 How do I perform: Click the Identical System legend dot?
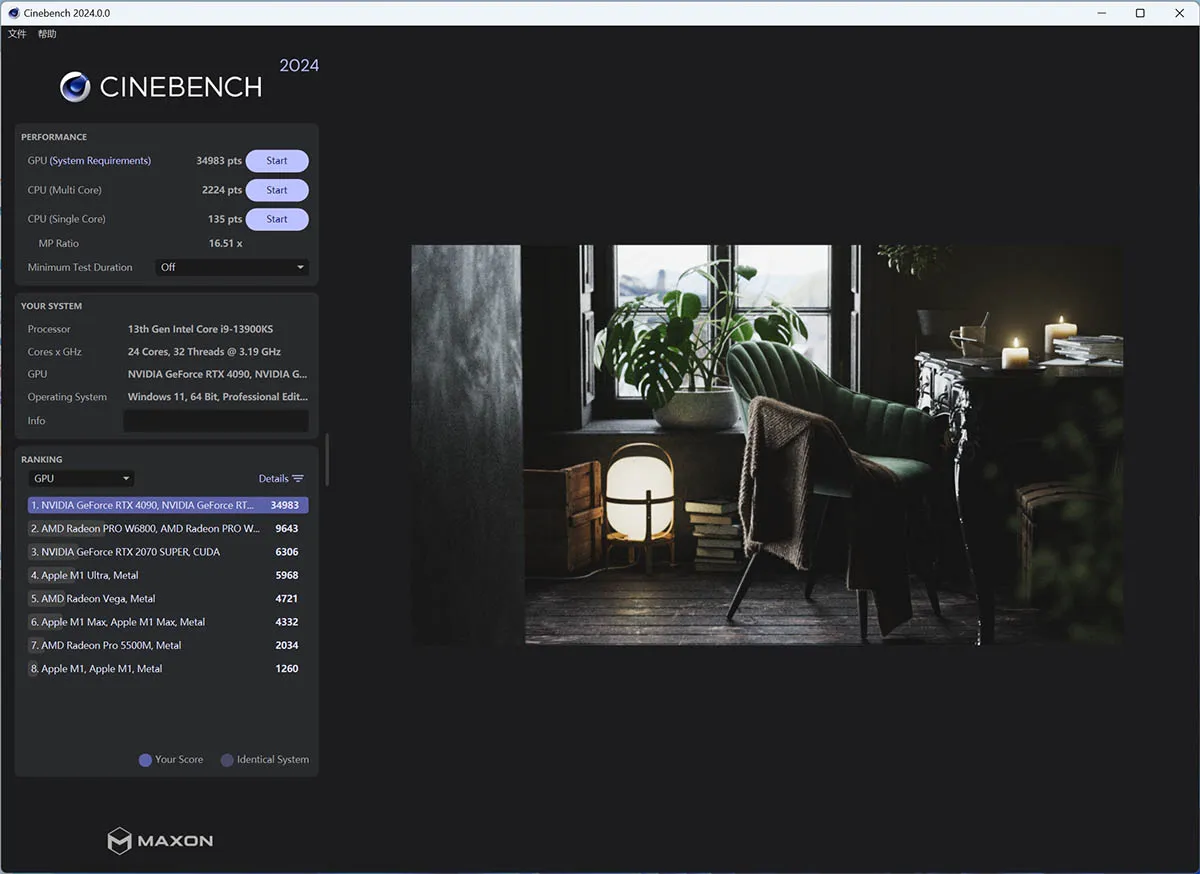click(227, 760)
